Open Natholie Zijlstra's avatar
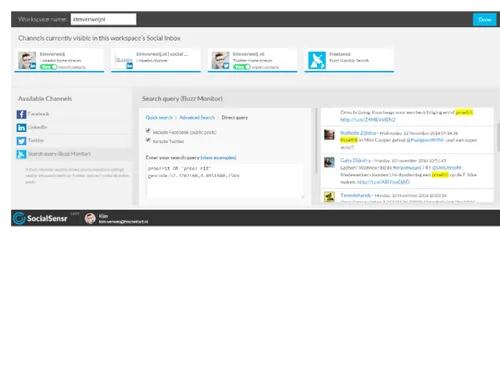Screen dimensions: 500x375 (329, 135)
